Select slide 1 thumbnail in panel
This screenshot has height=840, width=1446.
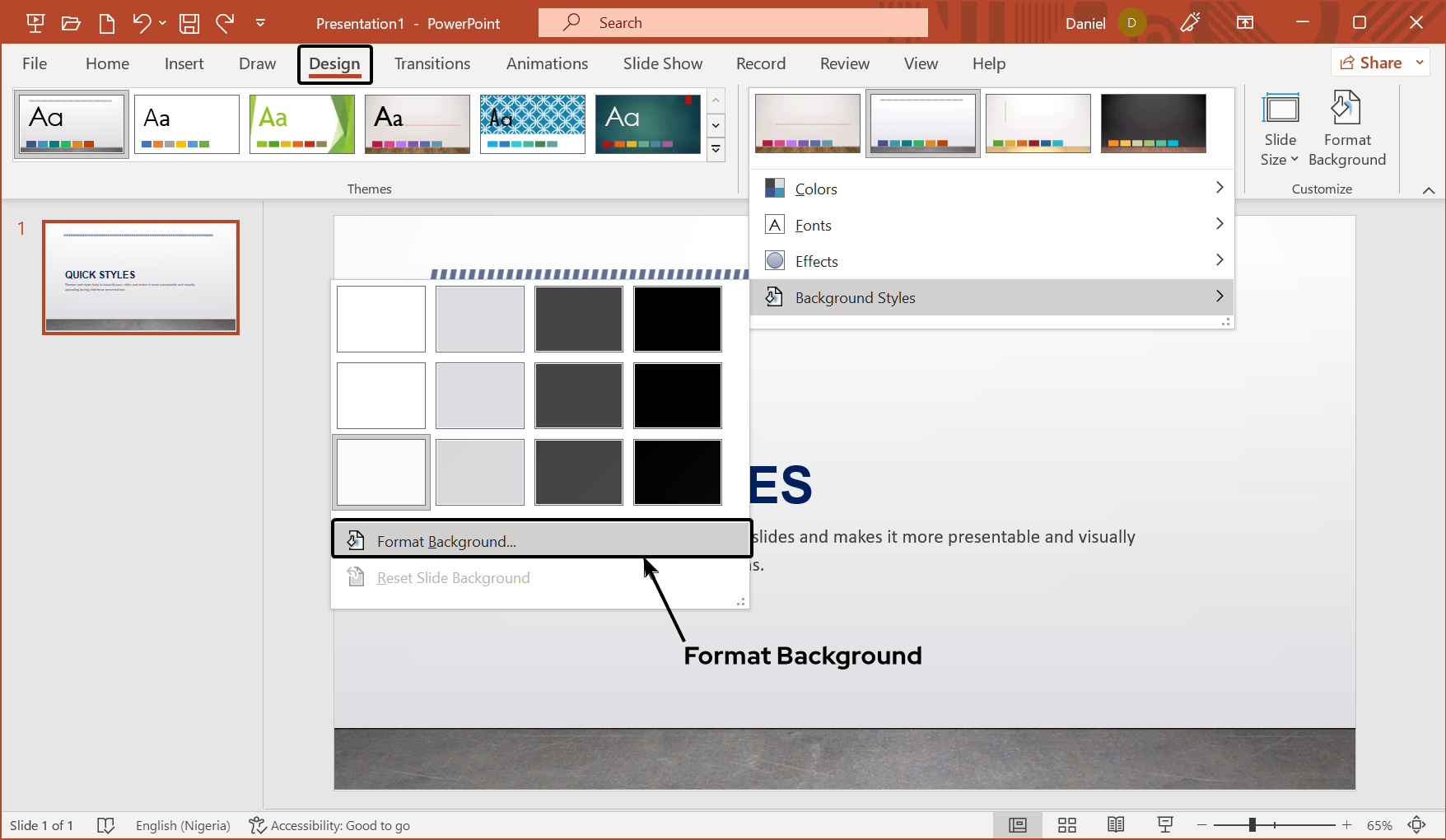click(x=141, y=277)
